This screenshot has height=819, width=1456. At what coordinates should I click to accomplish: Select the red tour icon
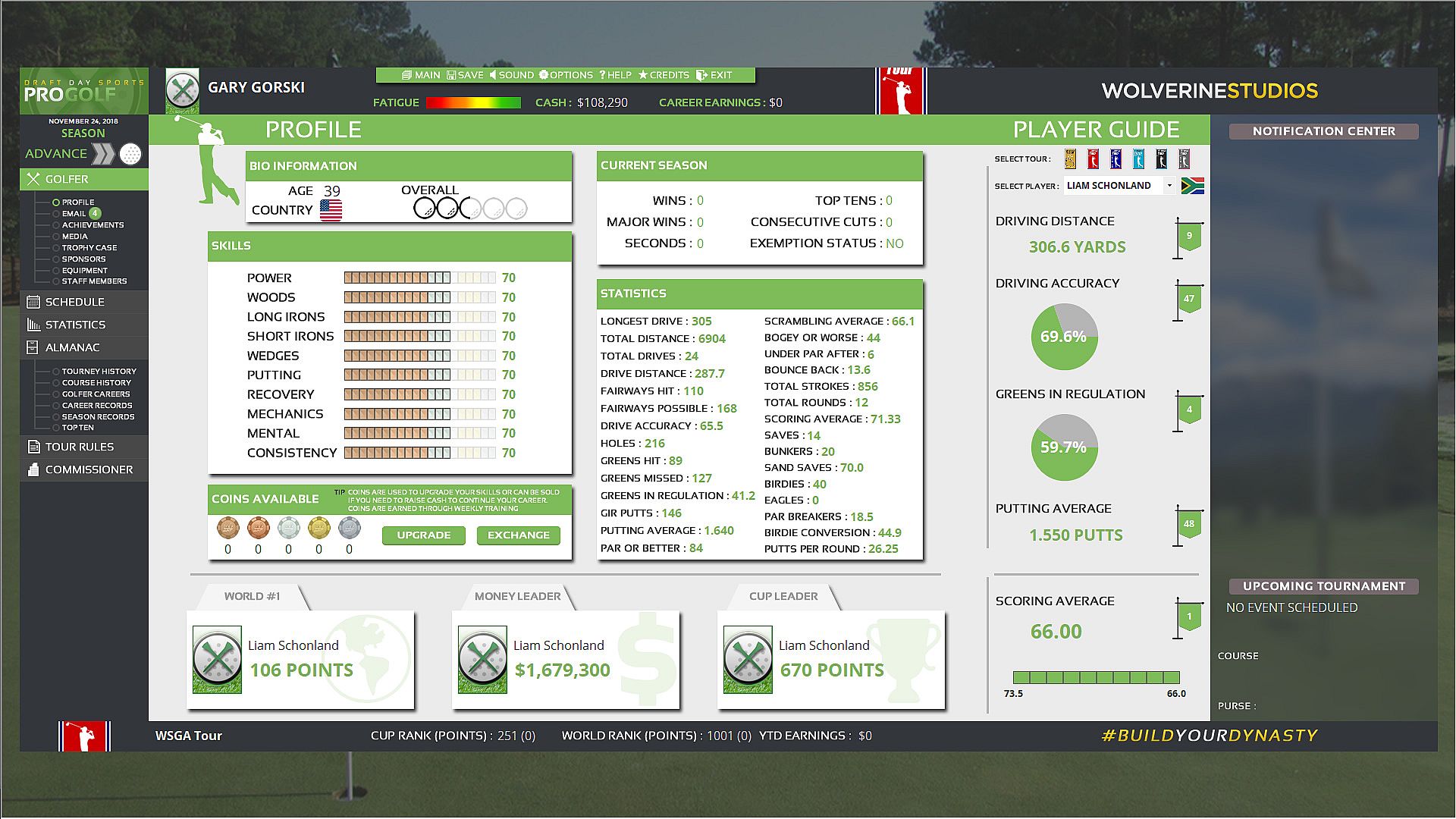point(1094,158)
